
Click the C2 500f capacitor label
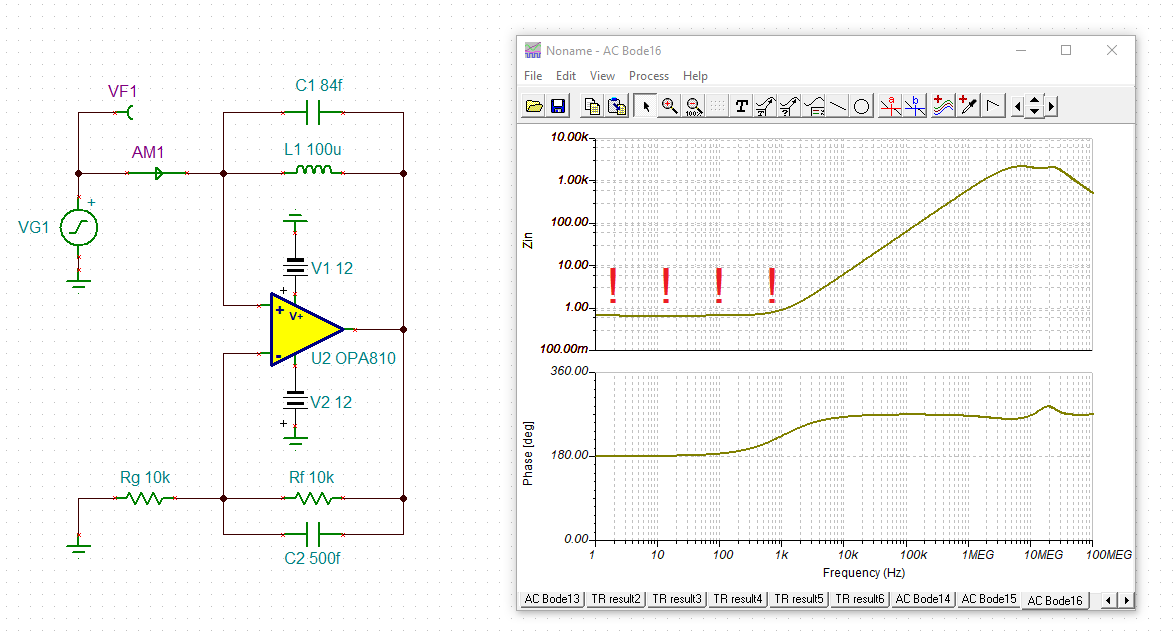click(312, 559)
